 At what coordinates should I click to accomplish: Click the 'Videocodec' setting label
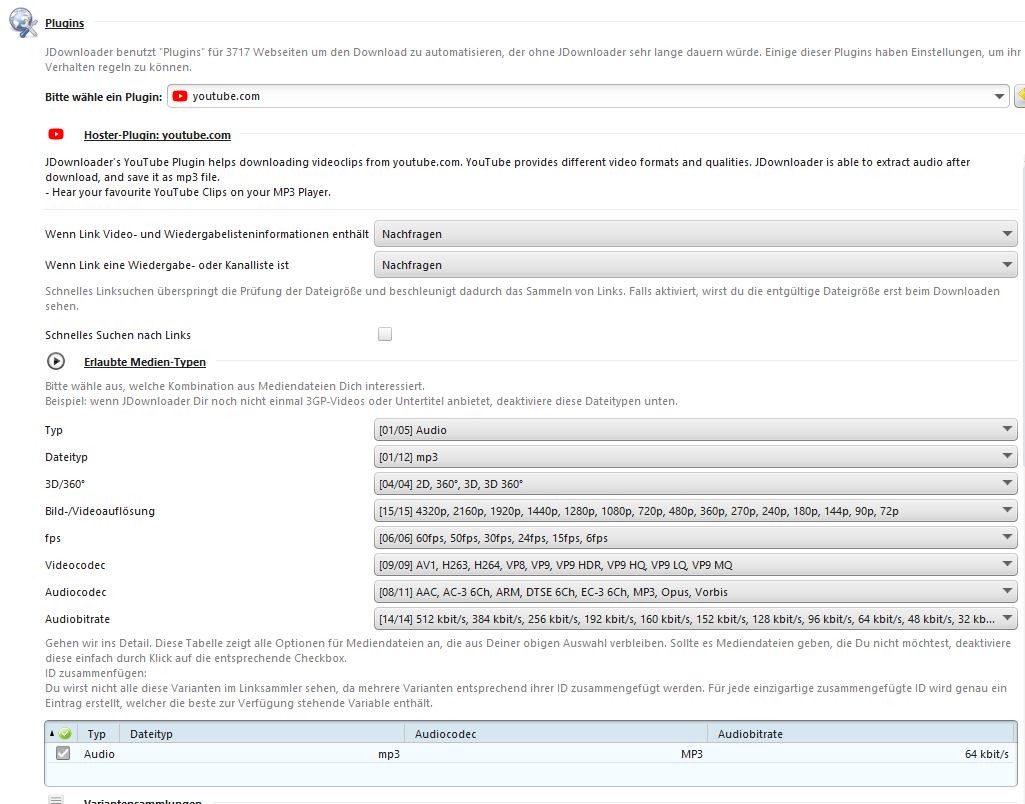coord(75,565)
